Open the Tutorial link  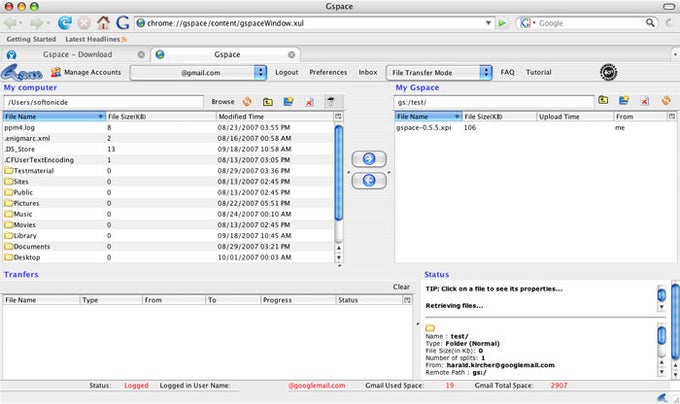point(539,72)
